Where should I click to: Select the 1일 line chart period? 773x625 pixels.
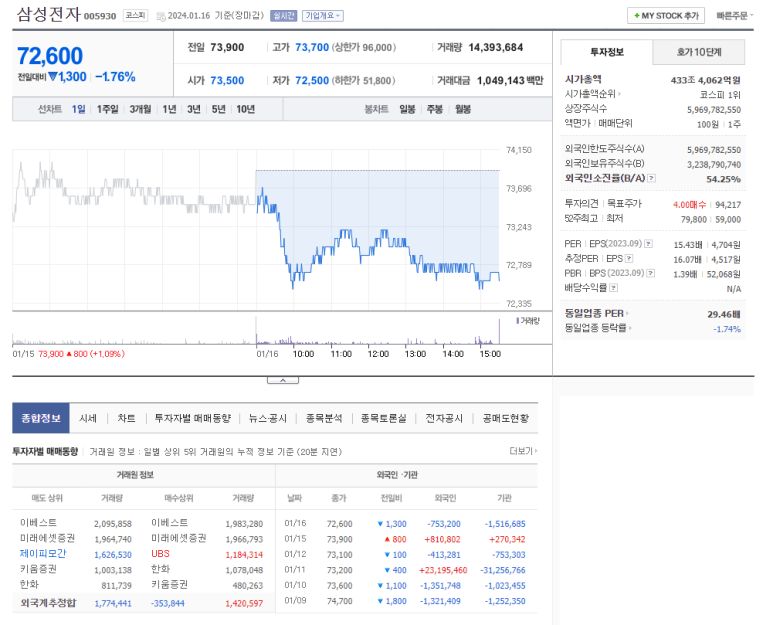pyautogui.click(x=78, y=109)
